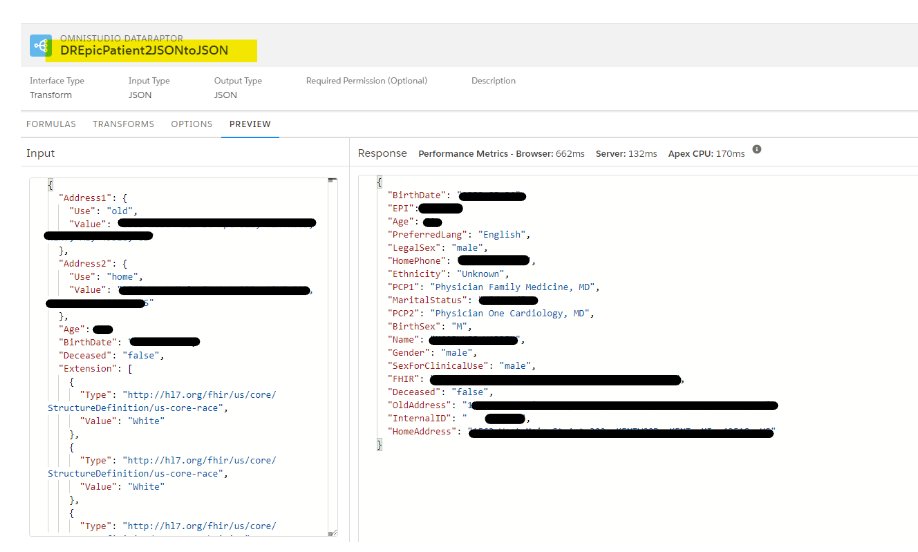Click the Response panel heading

pyautogui.click(x=382, y=153)
